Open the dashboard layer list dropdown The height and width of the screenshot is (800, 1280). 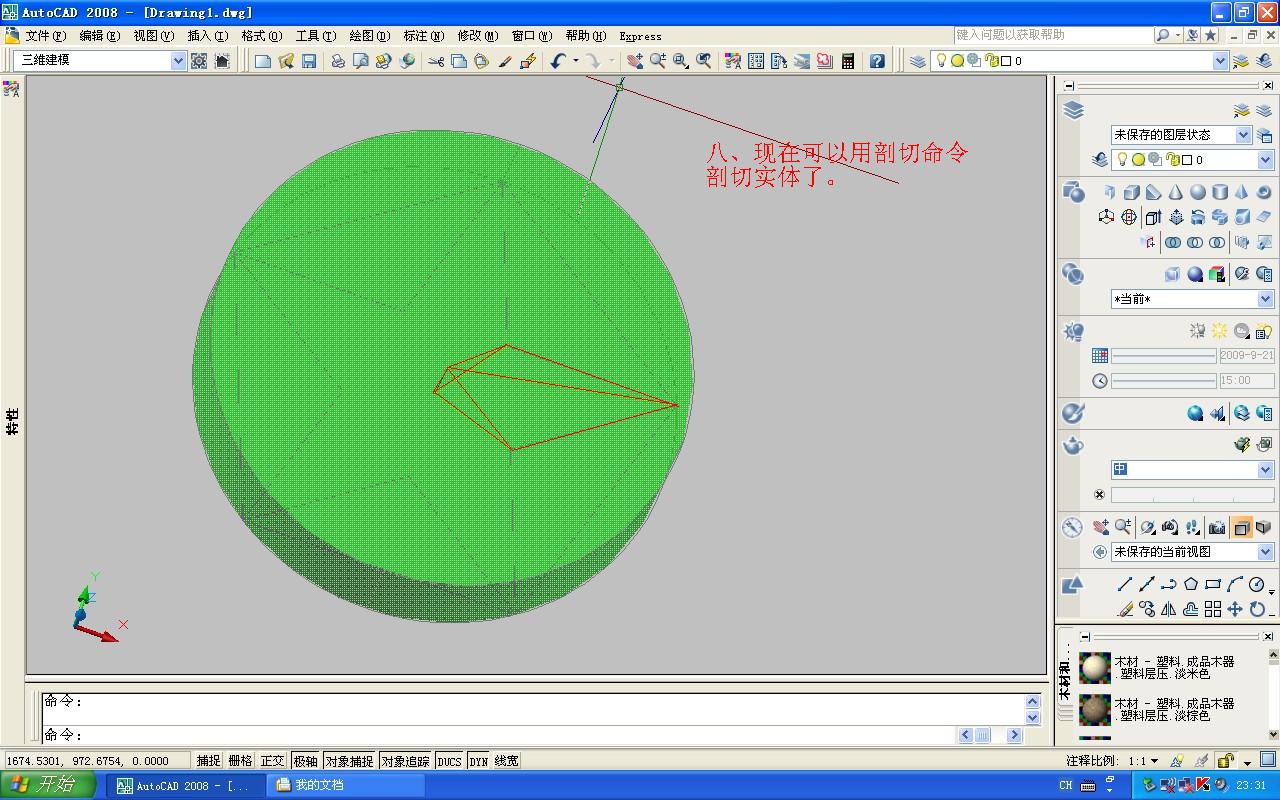pos(1265,159)
